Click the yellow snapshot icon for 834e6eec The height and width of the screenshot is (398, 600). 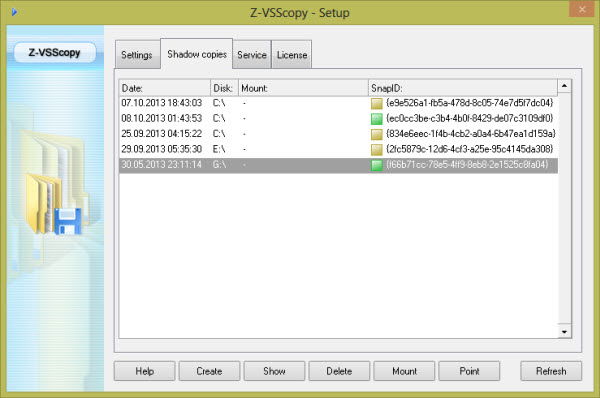pos(377,134)
